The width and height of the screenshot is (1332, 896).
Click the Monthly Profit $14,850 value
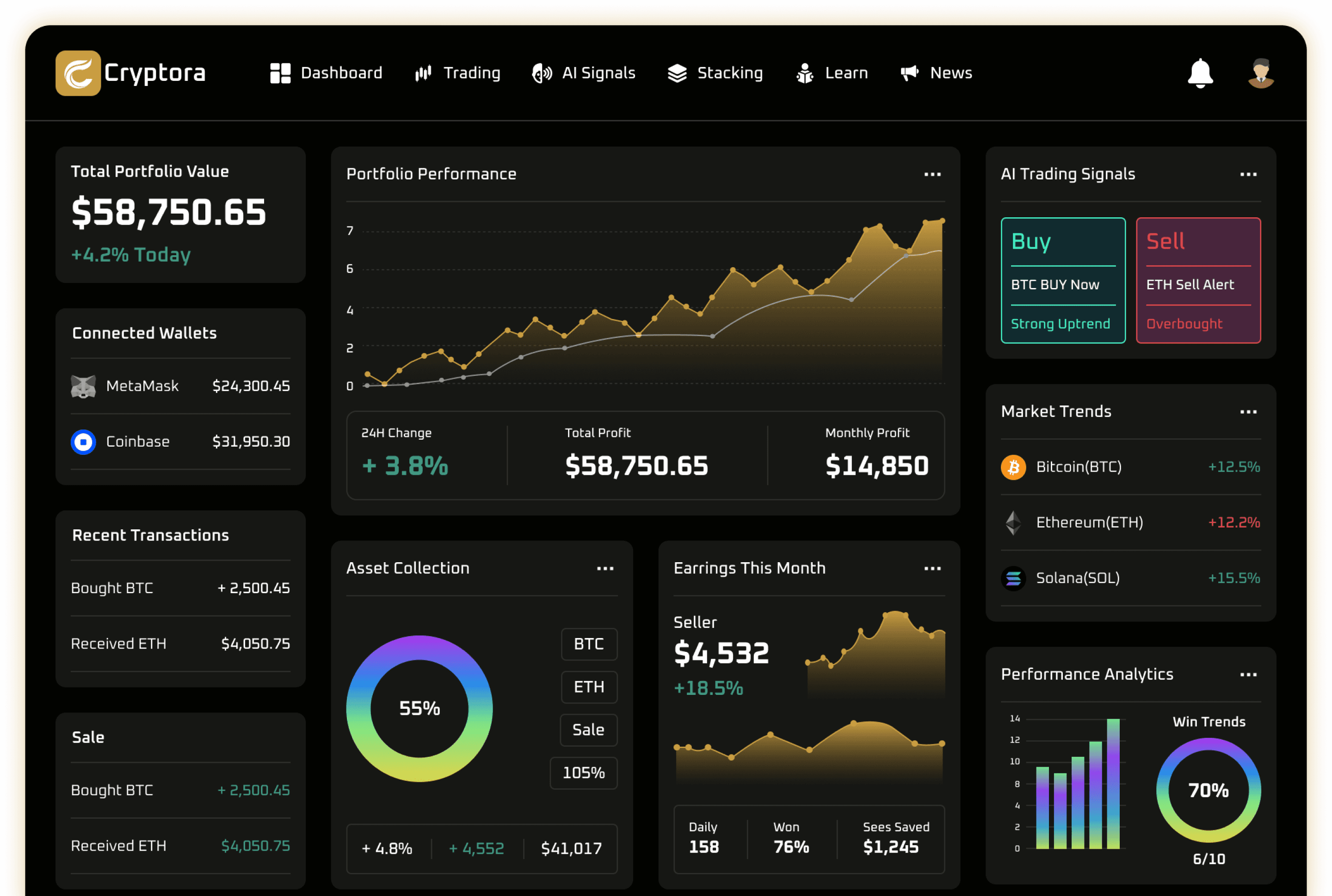click(x=876, y=466)
